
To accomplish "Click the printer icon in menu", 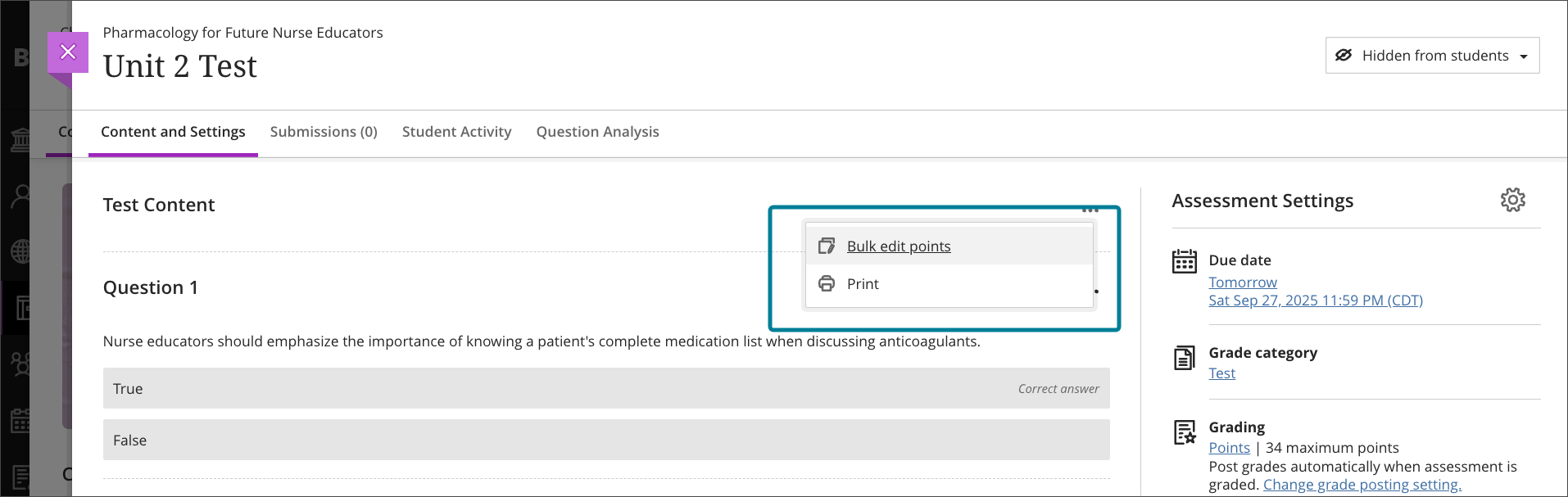I will 827,284.
